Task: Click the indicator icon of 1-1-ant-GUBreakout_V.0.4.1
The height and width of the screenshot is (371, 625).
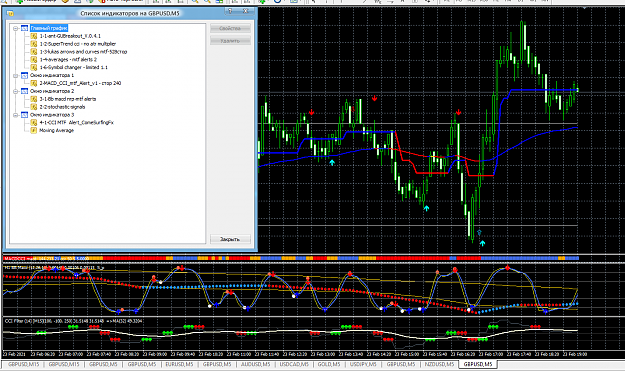Action: pos(34,36)
